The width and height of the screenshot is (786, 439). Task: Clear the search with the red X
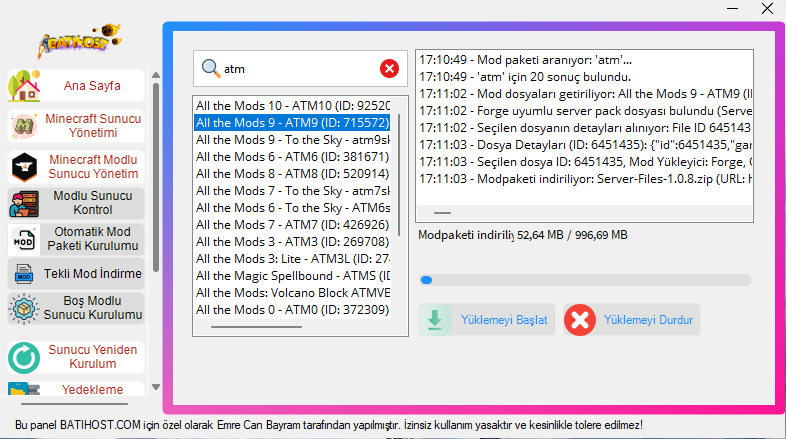(389, 68)
